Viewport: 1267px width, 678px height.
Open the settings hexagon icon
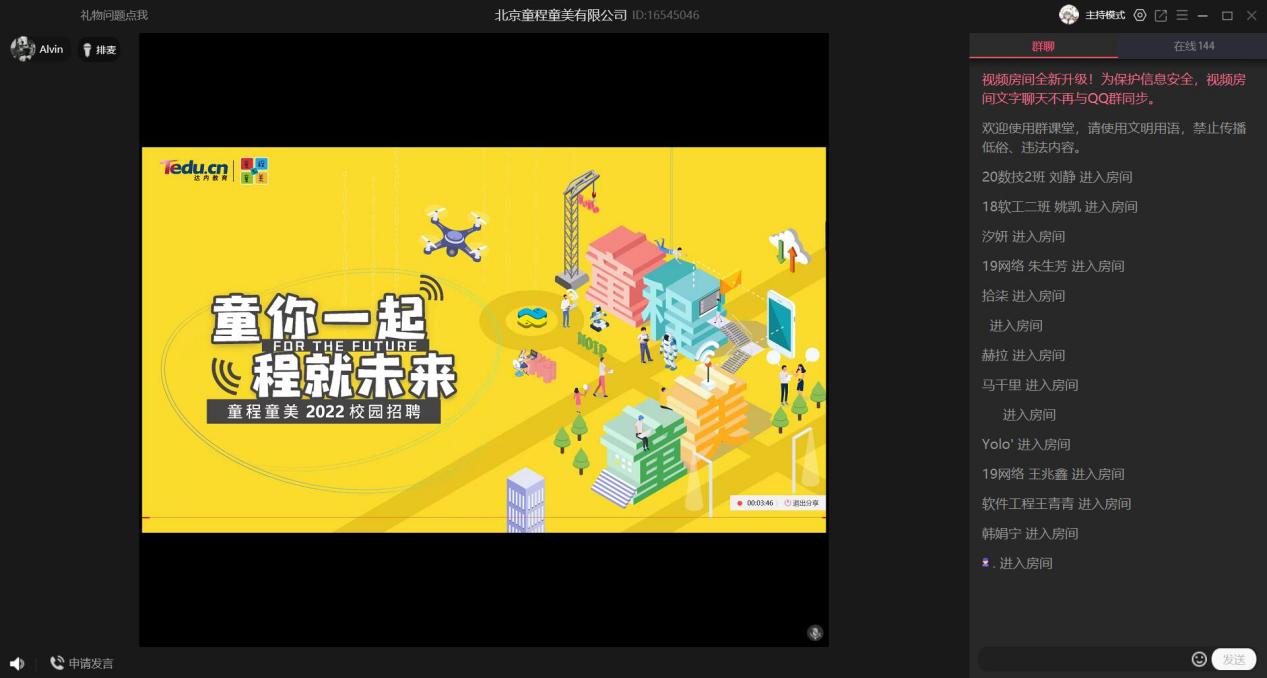1140,15
